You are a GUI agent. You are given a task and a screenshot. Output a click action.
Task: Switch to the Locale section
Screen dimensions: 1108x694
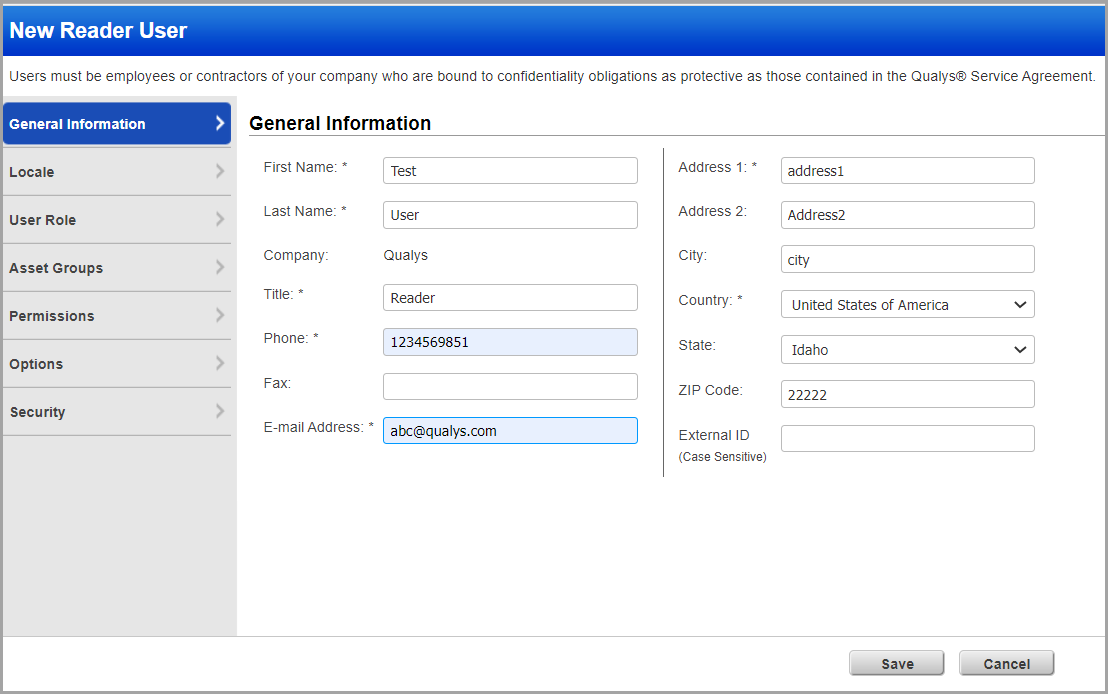(117, 172)
